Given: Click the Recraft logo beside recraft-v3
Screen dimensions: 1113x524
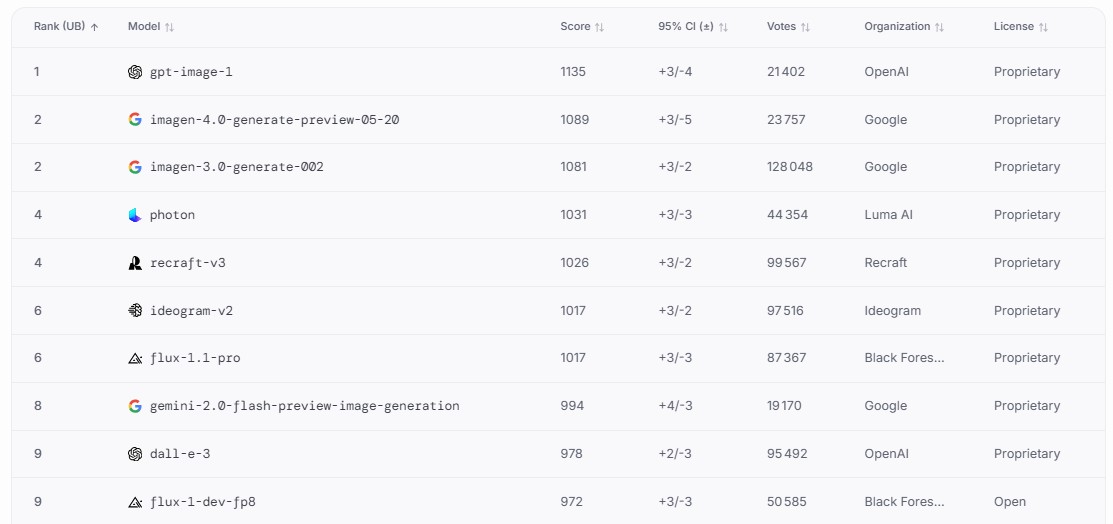Looking at the screenshot, I should pyautogui.click(x=135, y=263).
